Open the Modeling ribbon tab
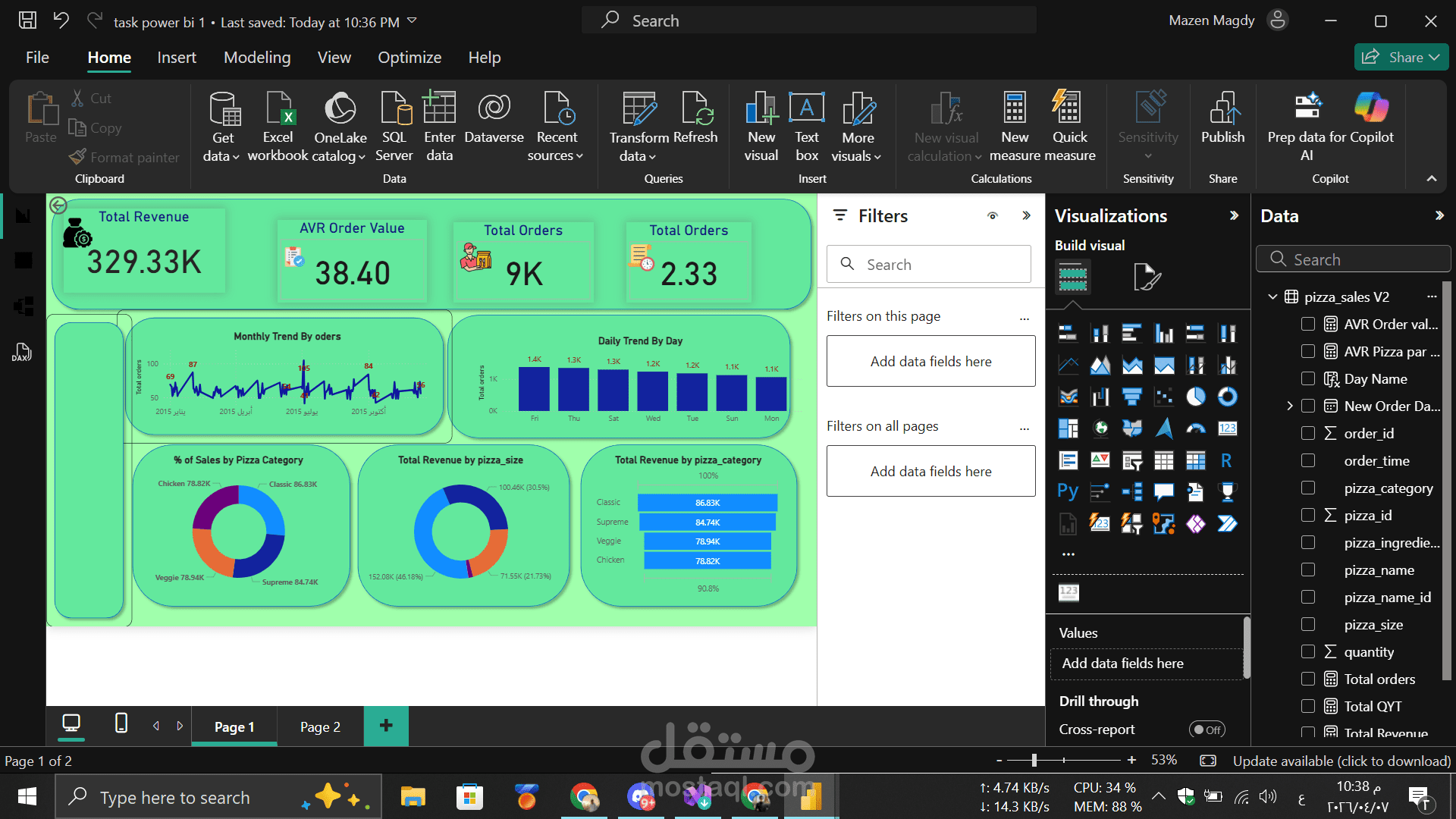 [257, 58]
